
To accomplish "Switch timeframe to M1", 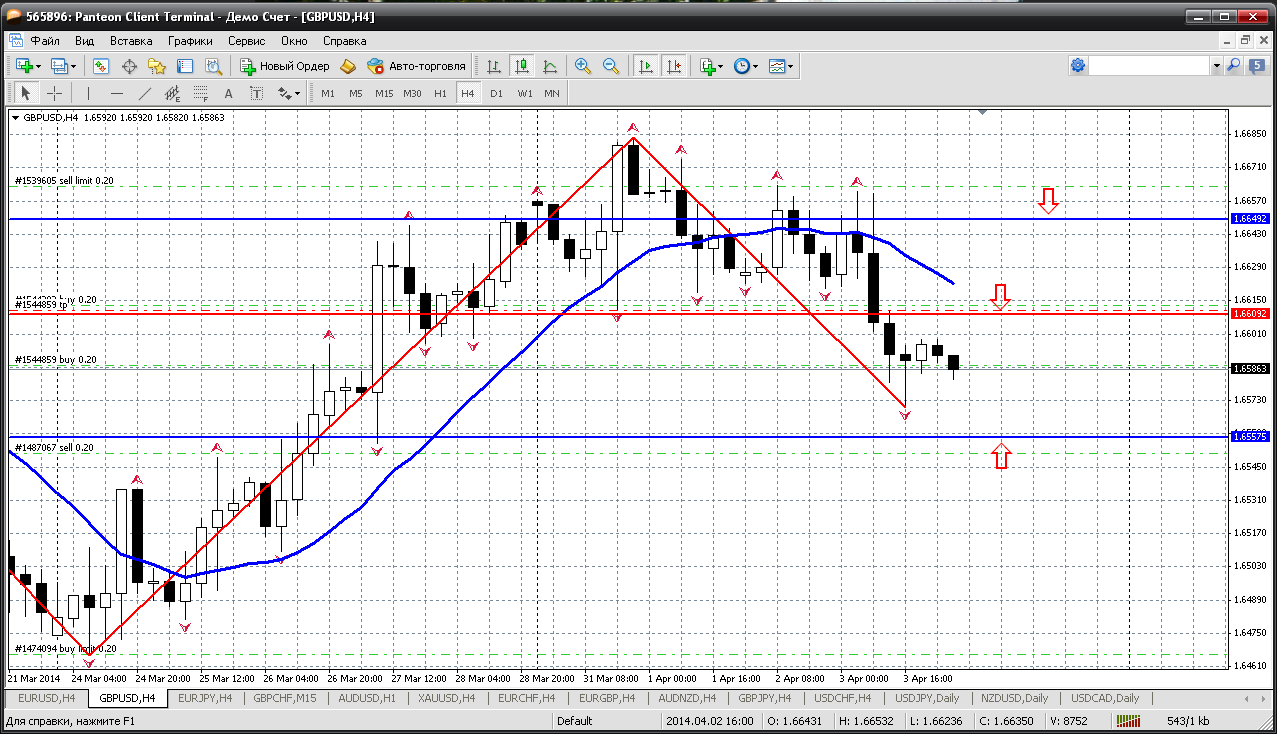I will 328,93.
